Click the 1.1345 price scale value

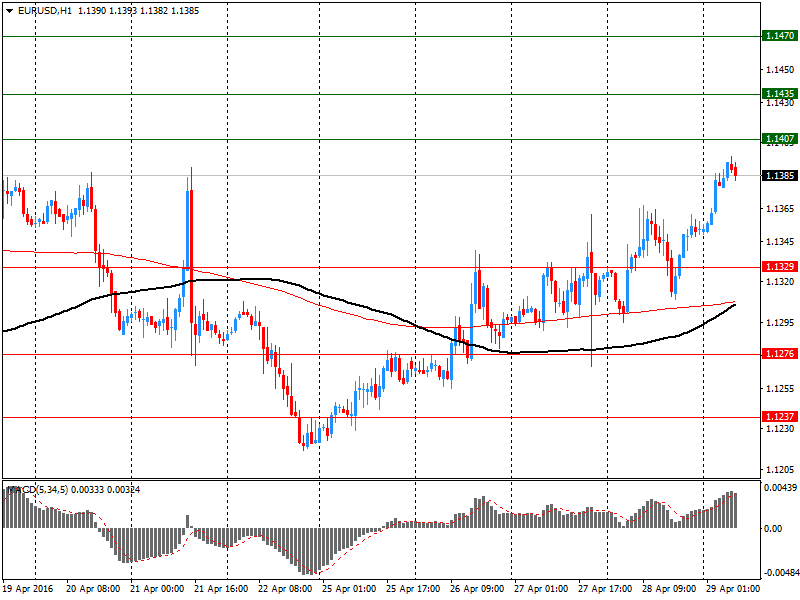pyautogui.click(x=780, y=242)
